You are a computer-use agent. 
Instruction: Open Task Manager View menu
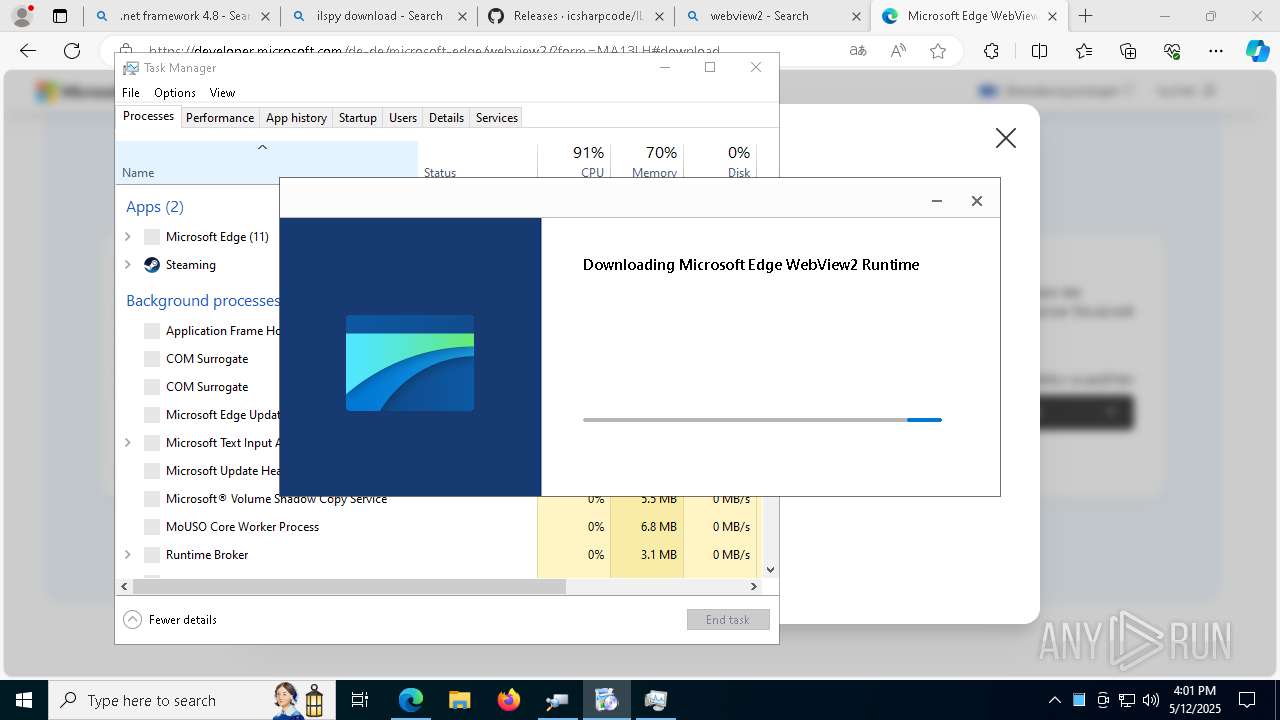pos(222,93)
